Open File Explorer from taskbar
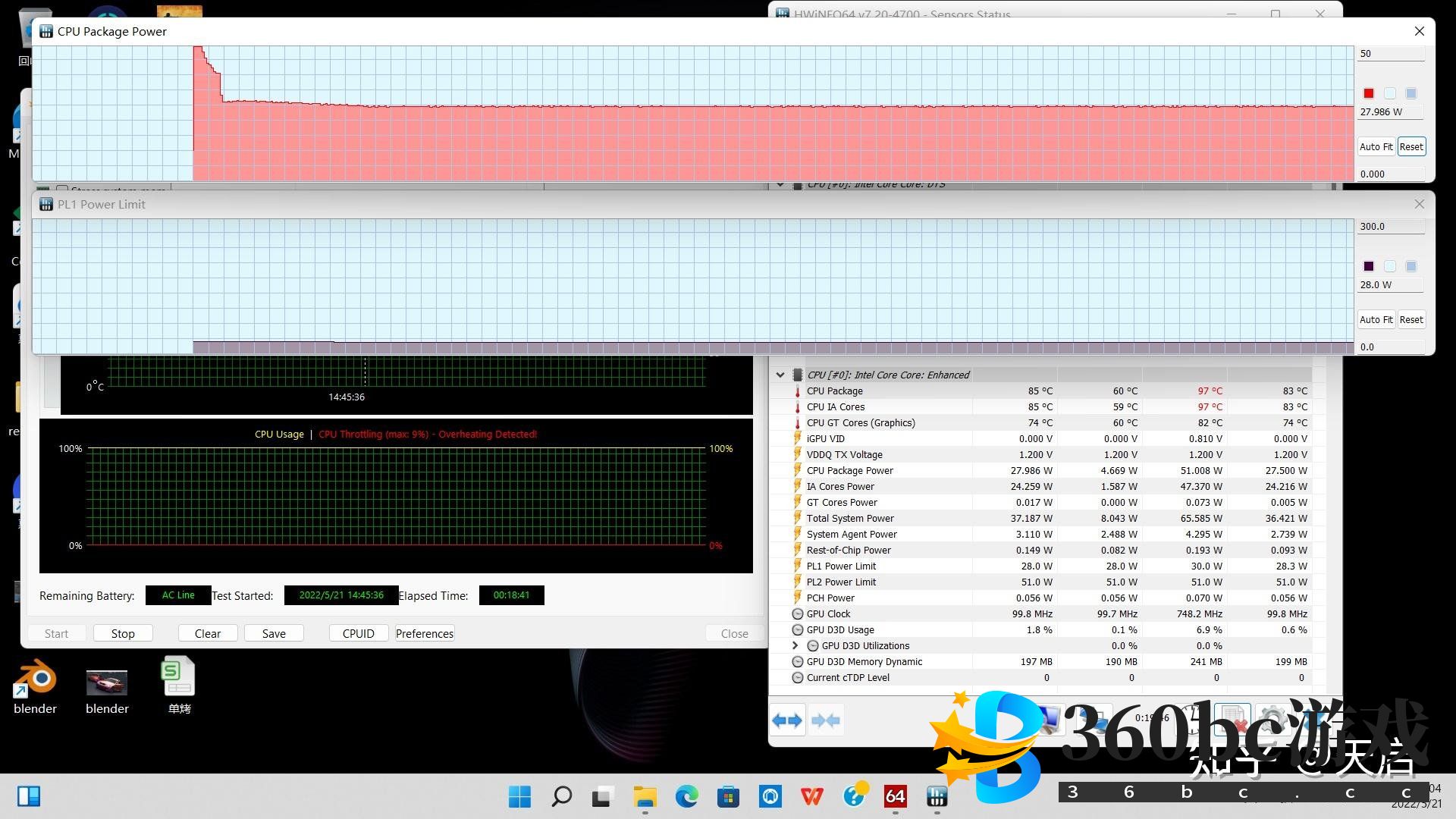Viewport: 1456px width, 819px height. point(645,796)
